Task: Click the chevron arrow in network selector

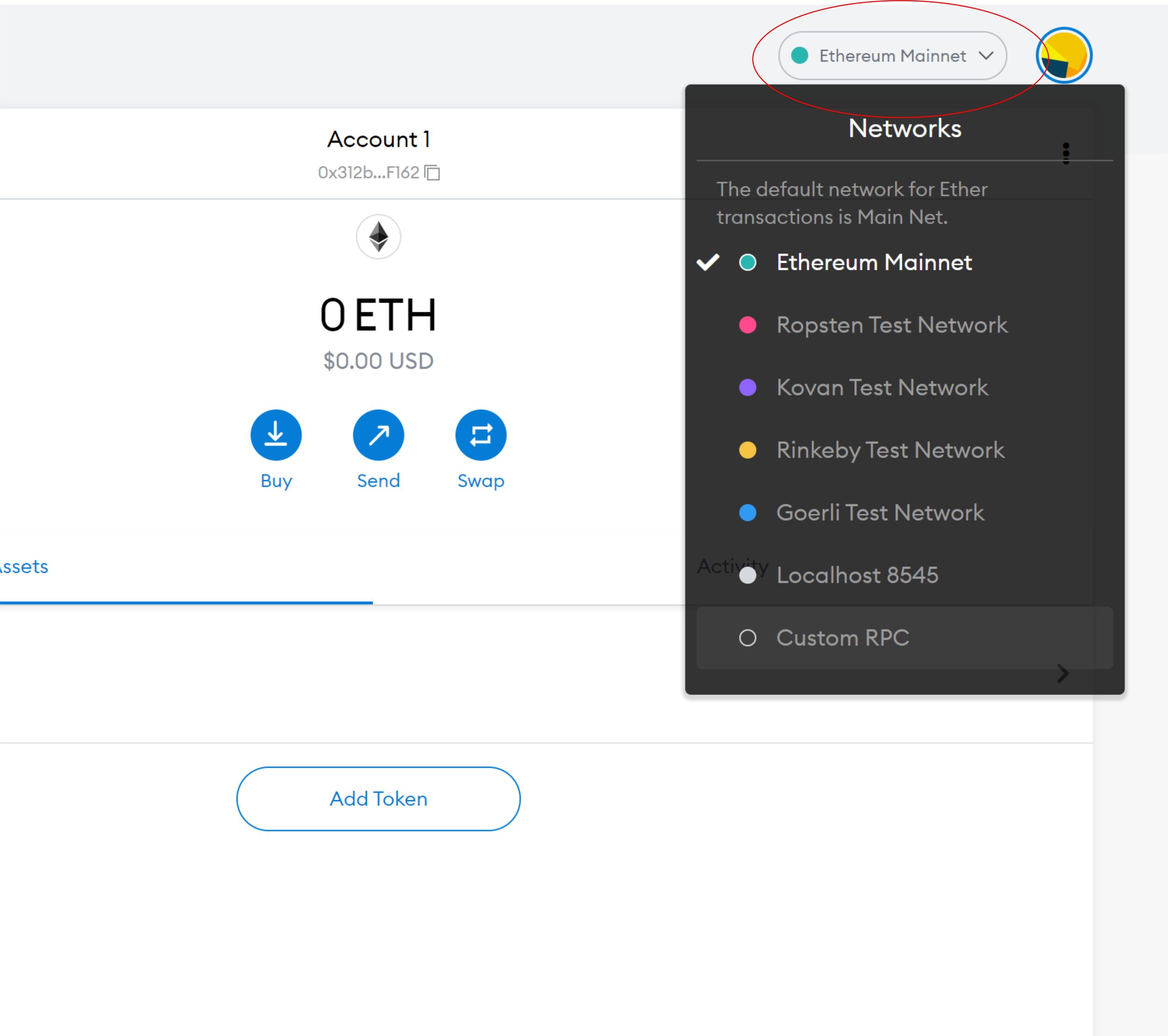Action: pyautogui.click(x=986, y=56)
